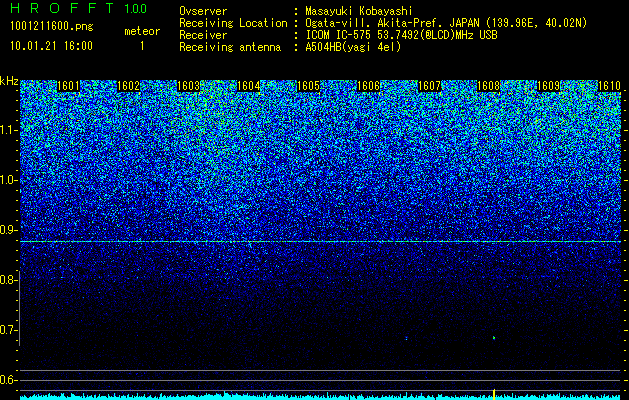Click the yellow spike in bottom power graph

[x=494, y=394]
